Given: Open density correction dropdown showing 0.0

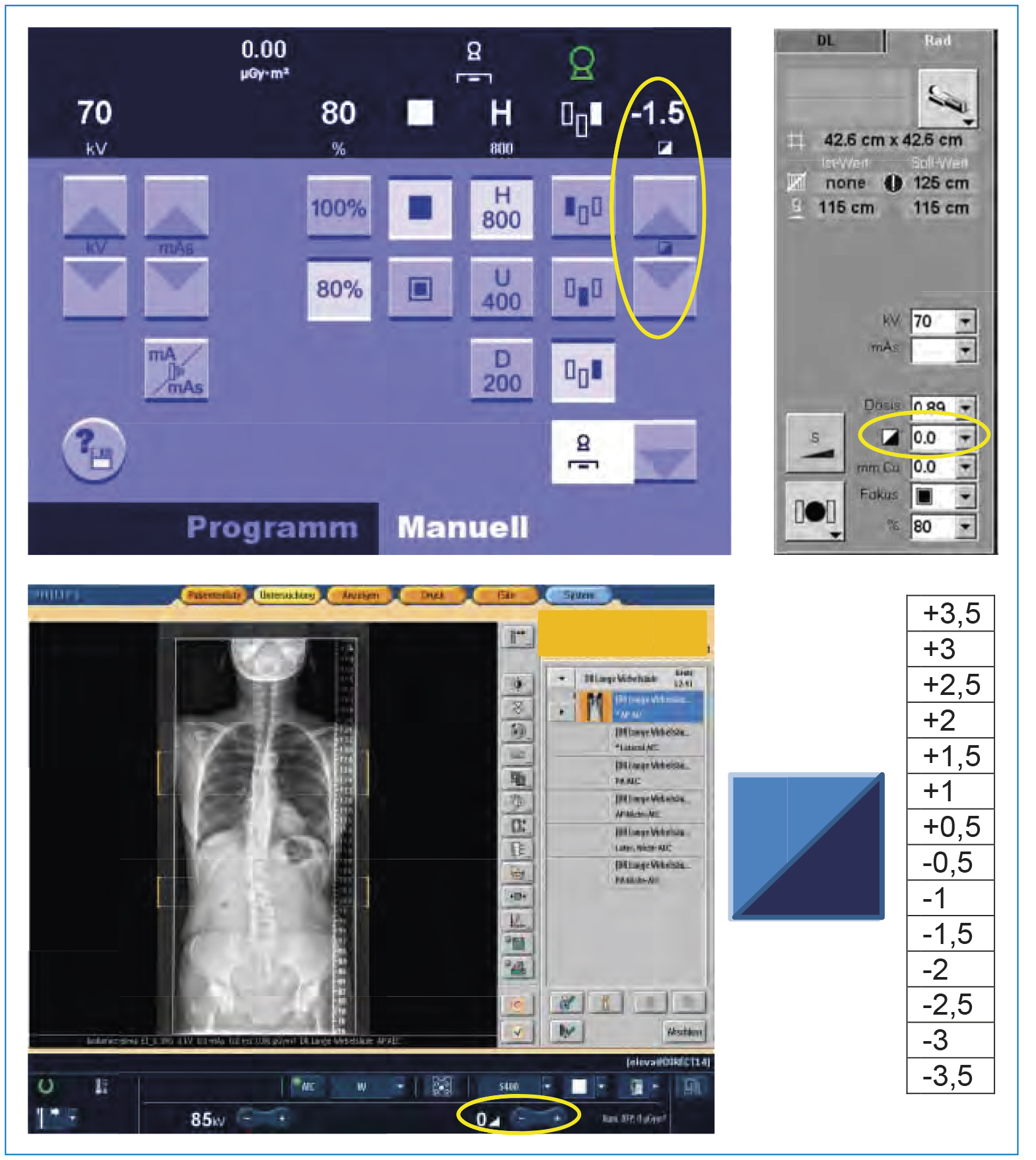Looking at the screenshot, I should [x=965, y=437].
